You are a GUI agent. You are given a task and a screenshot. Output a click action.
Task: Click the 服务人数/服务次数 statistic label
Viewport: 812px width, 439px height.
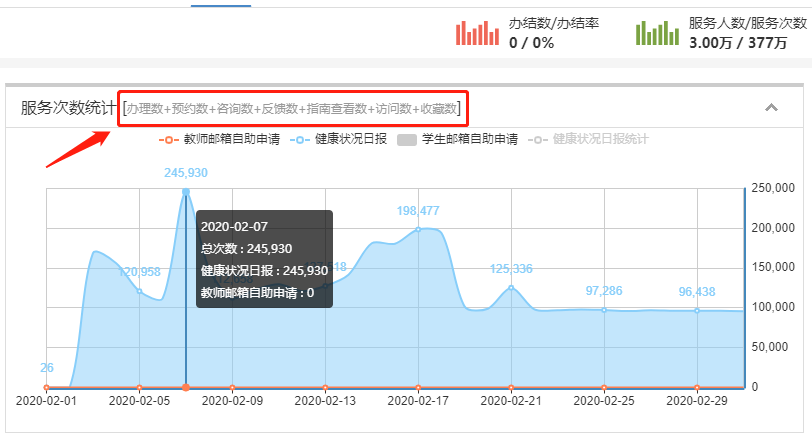click(747, 23)
